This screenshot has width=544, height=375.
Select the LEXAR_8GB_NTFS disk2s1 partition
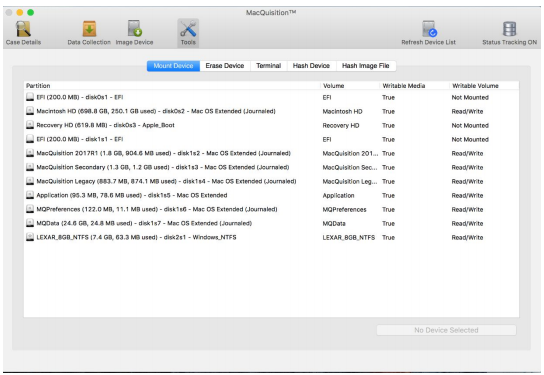click(136, 237)
